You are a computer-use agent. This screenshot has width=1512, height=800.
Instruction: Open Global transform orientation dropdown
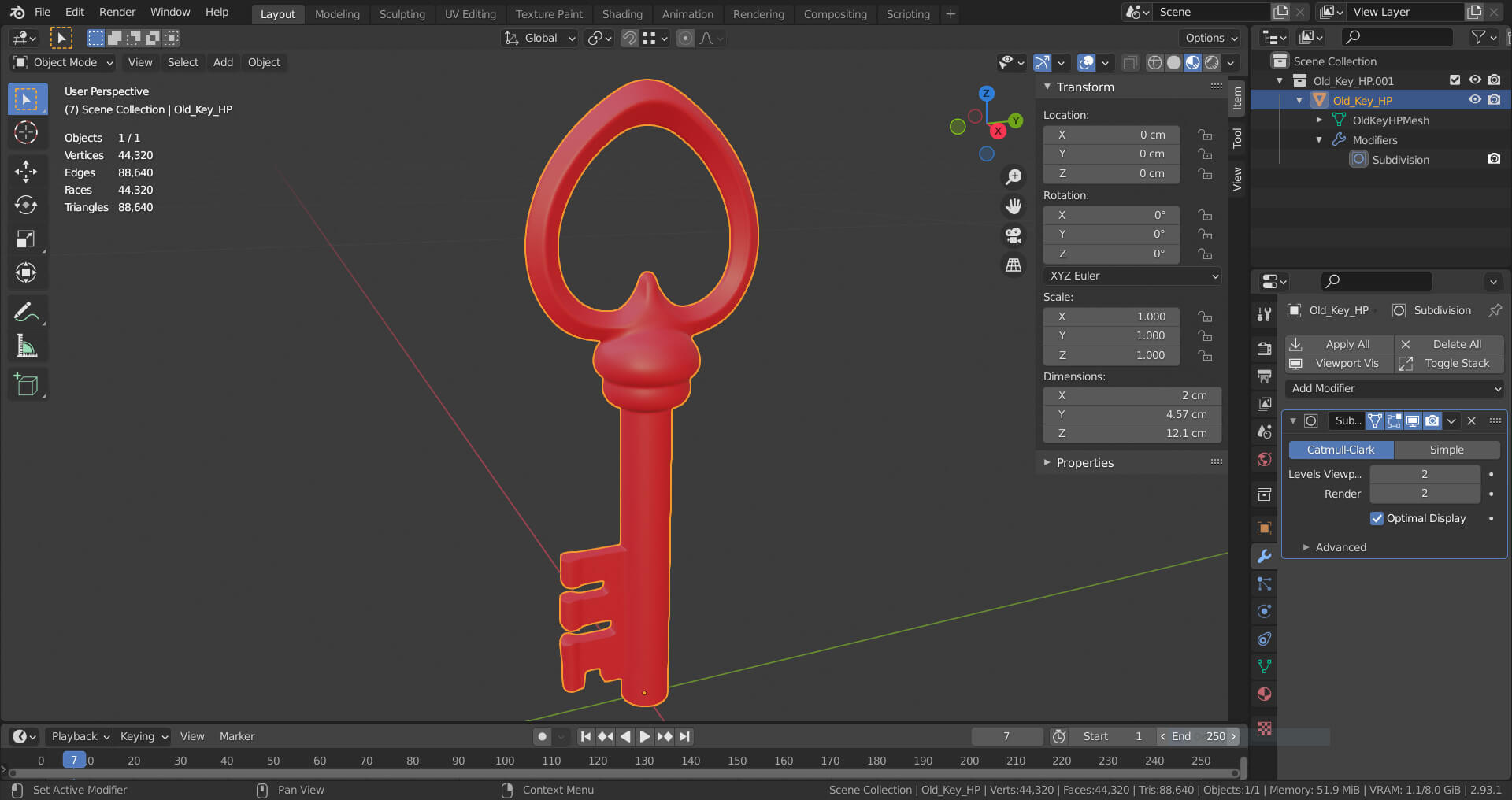click(540, 38)
